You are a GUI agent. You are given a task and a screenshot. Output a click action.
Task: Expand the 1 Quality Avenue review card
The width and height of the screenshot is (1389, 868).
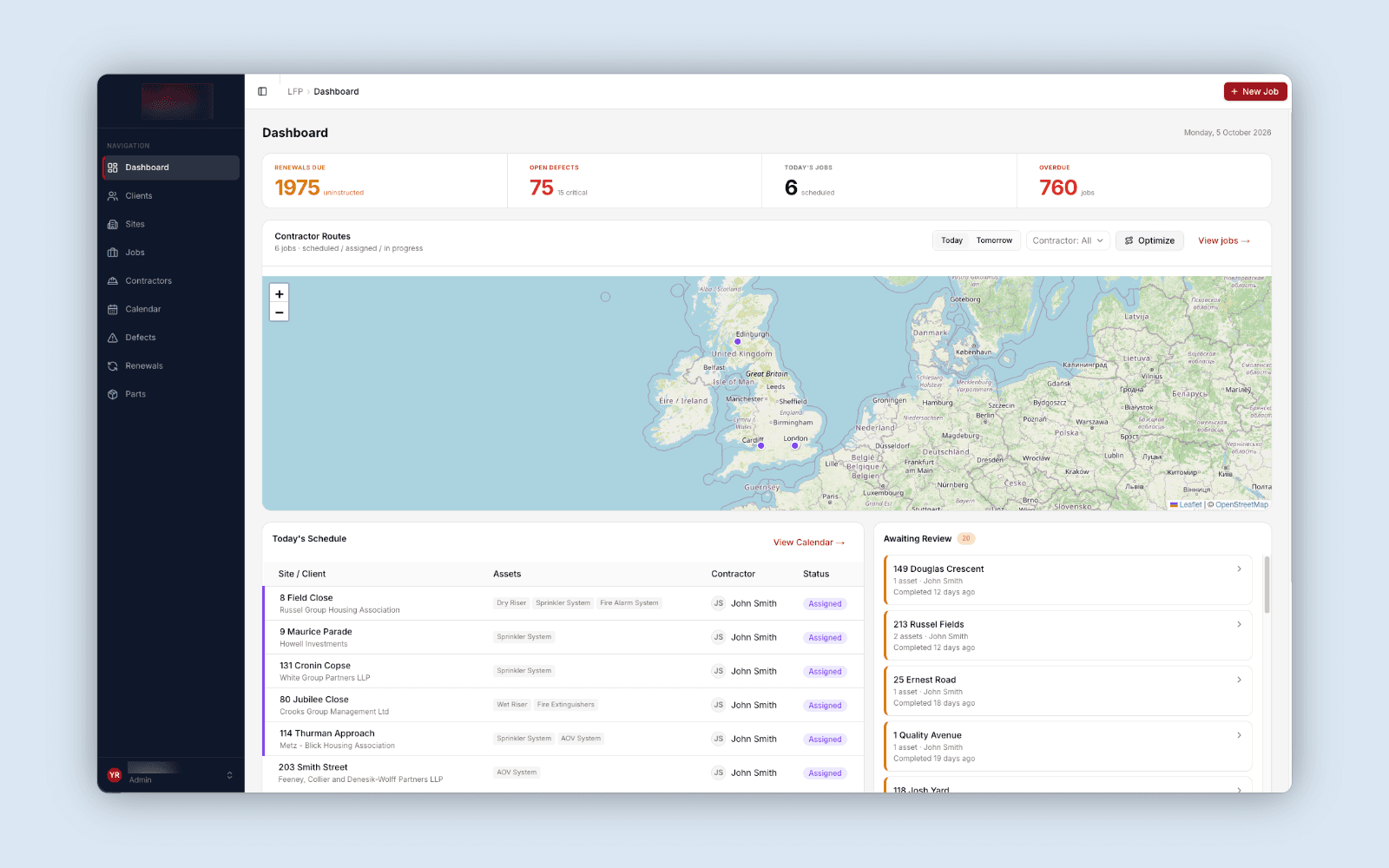(1068, 746)
